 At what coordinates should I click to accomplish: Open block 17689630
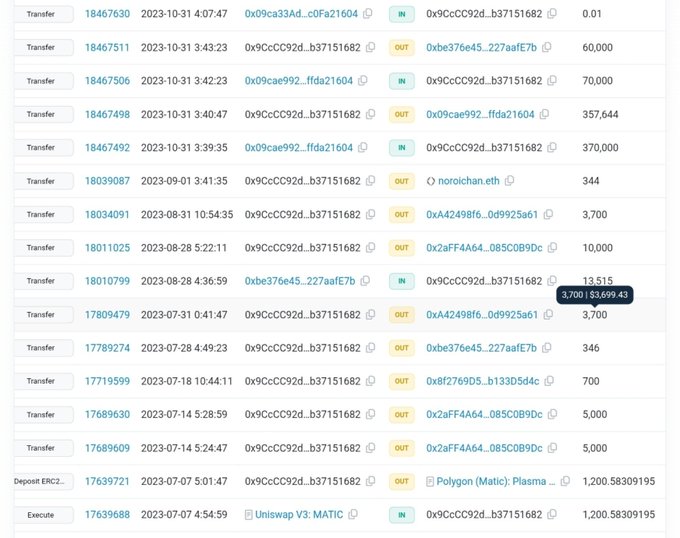coord(107,414)
